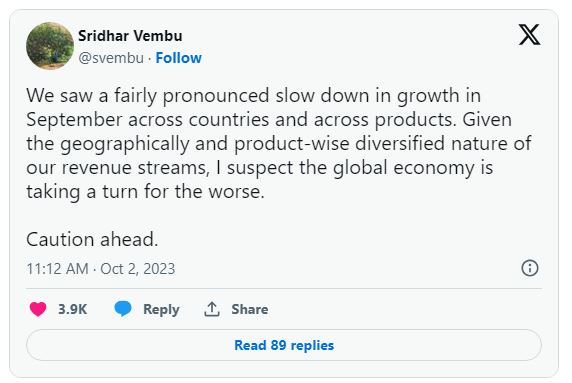
Task: Open the X logo link
Action: 529,35
